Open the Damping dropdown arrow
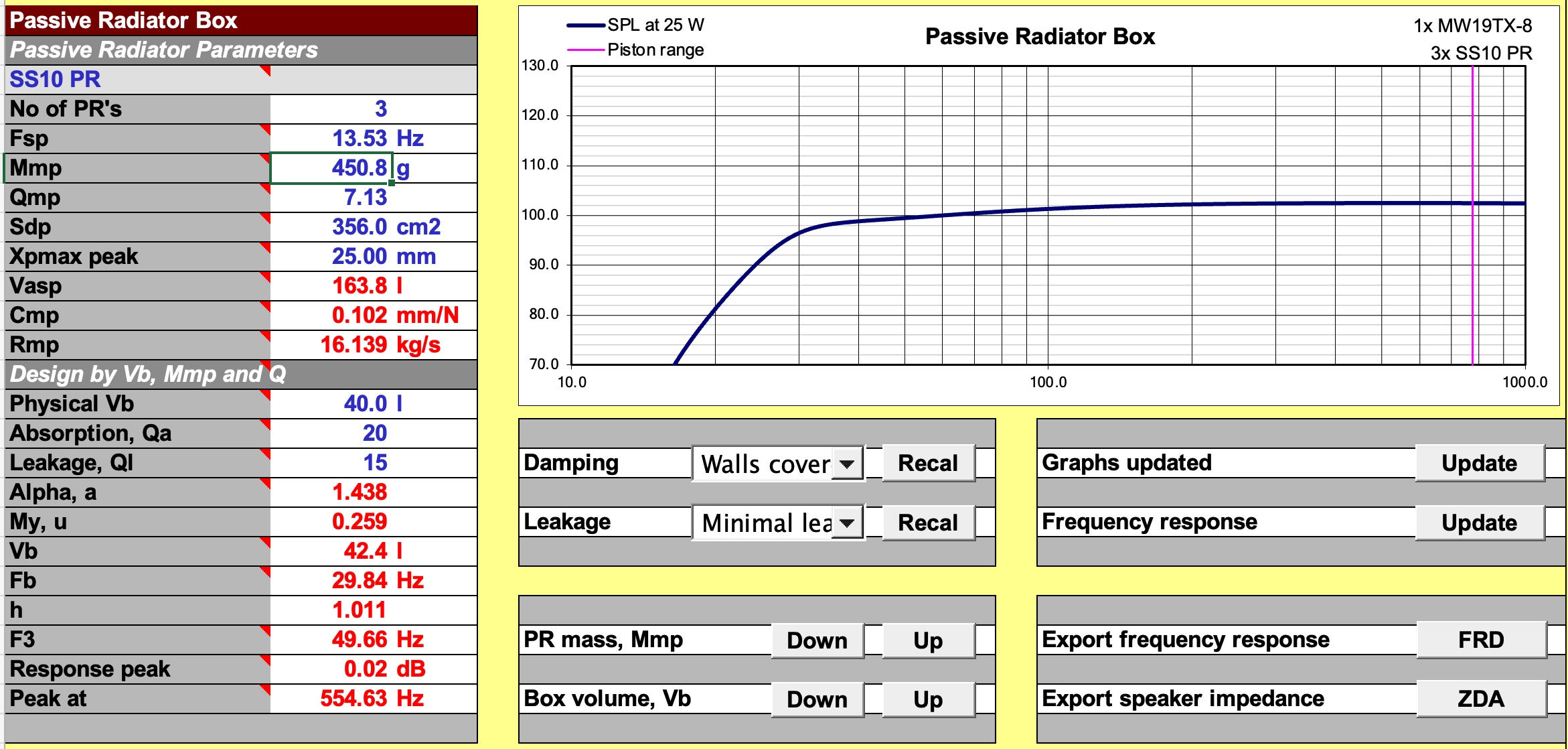Viewport: 1568px width, 749px height. point(847,464)
